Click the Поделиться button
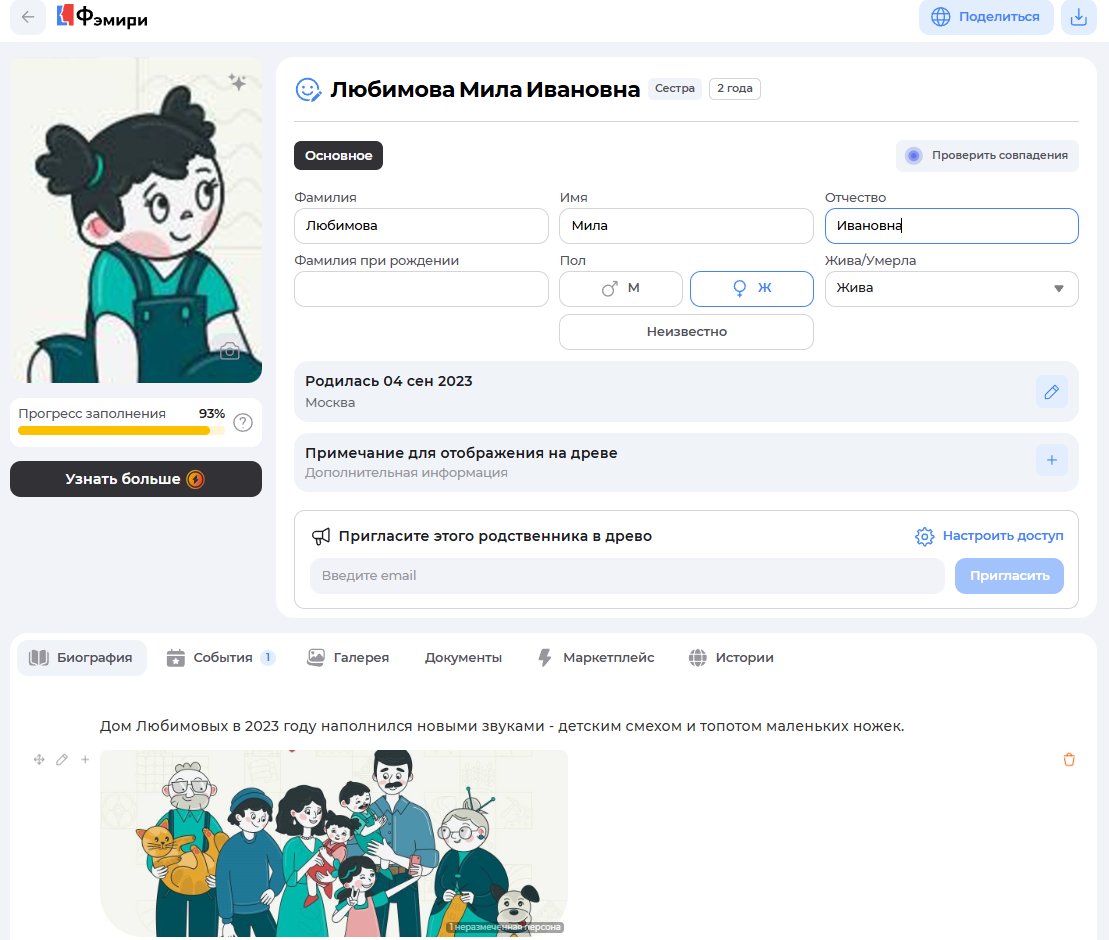 pos(986,17)
